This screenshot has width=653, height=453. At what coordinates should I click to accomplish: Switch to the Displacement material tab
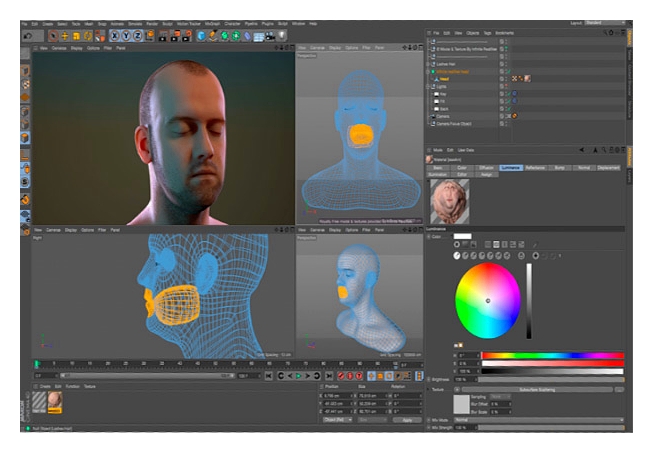click(x=608, y=168)
